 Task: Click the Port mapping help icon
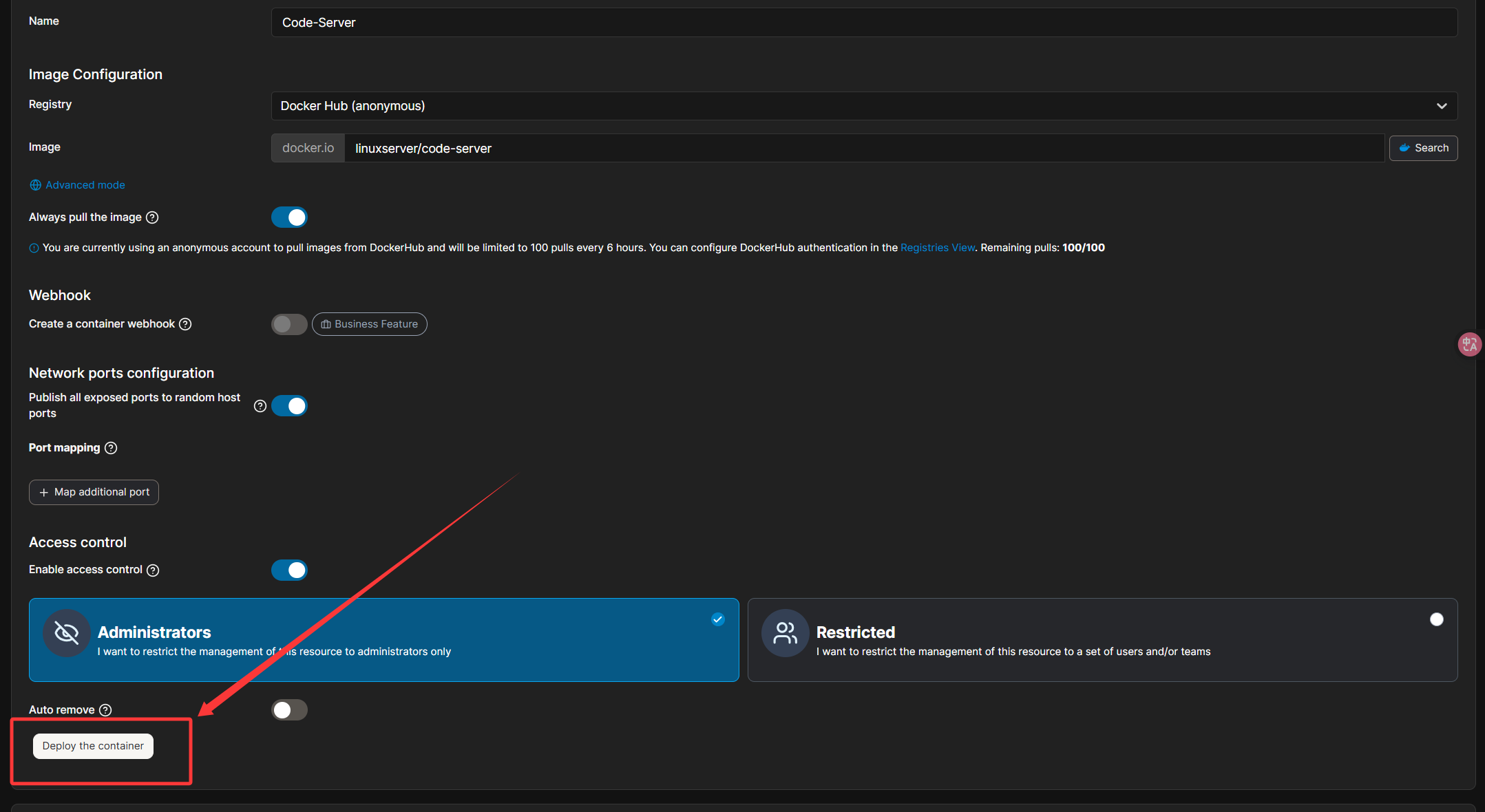[111, 448]
